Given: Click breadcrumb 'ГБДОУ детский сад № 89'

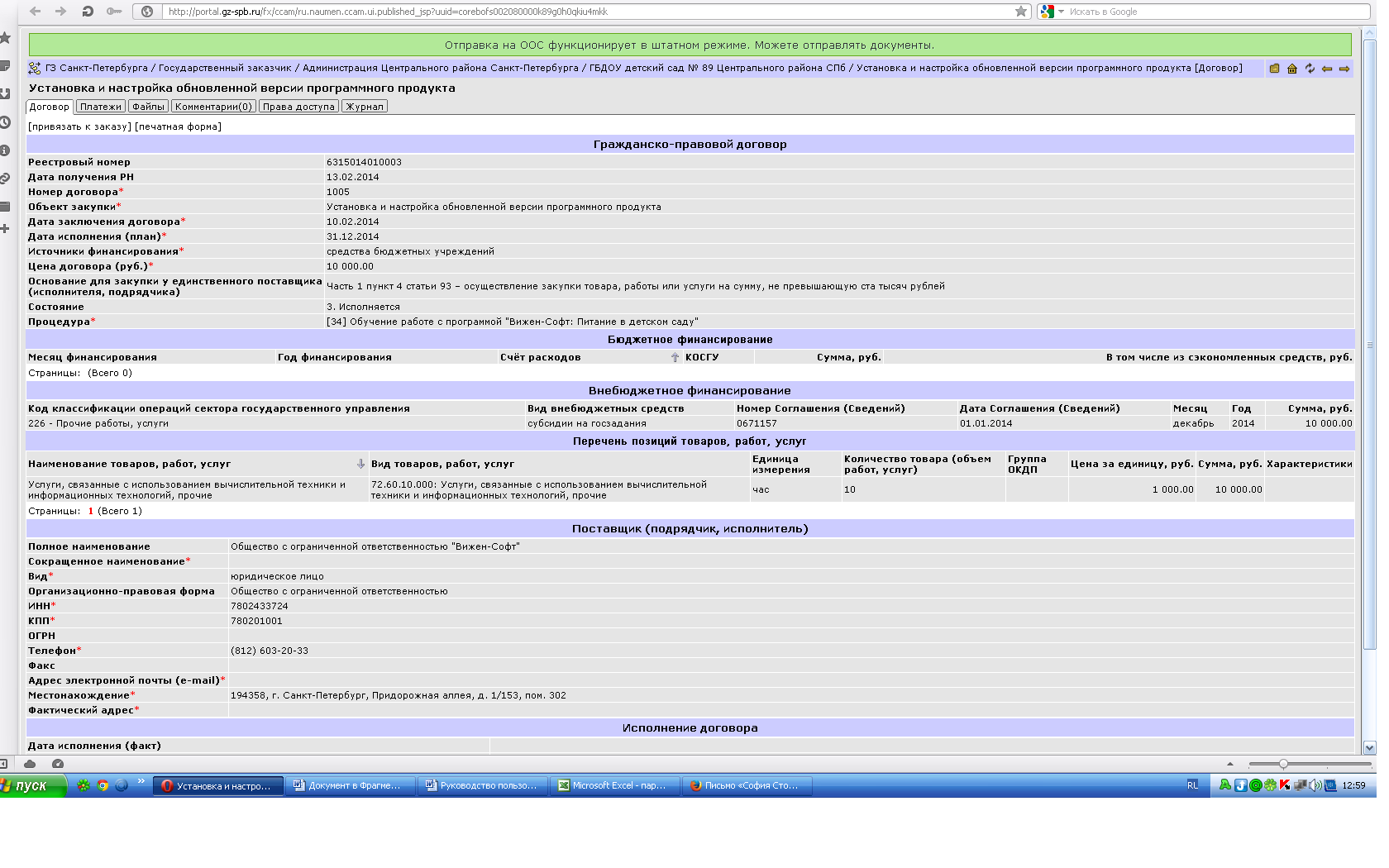Looking at the screenshot, I should [x=718, y=68].
